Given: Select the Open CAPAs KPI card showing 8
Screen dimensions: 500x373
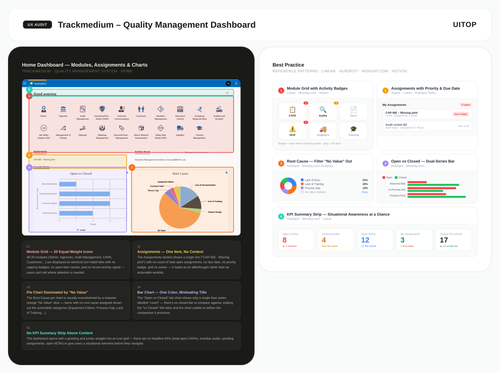Looking at the screenshot, I should point(297,240).
